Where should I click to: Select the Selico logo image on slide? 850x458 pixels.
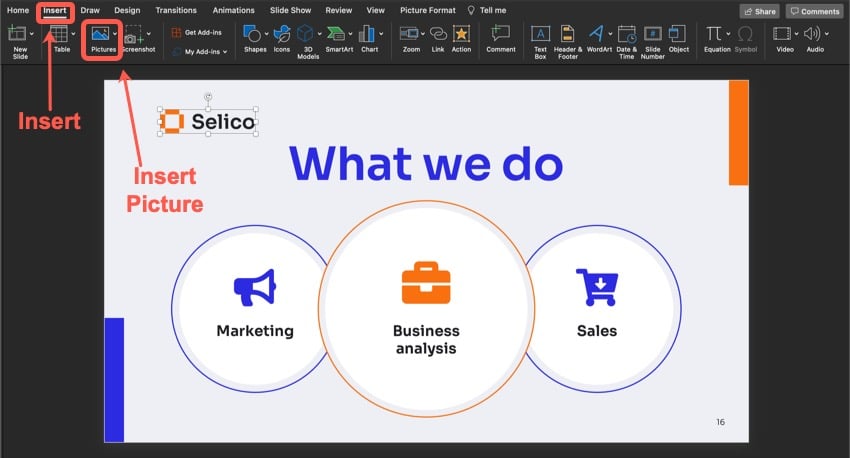(207, 122)
